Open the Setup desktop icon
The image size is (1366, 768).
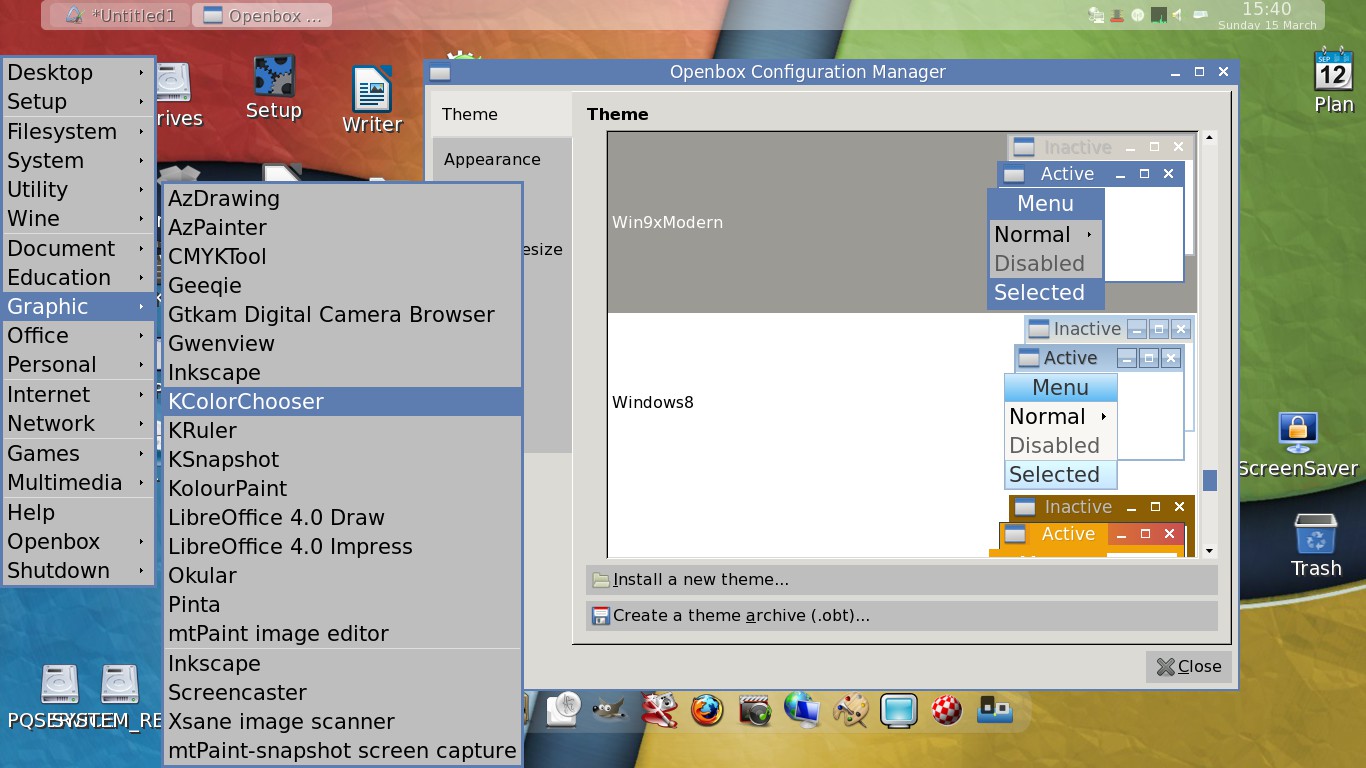(273, 88)
